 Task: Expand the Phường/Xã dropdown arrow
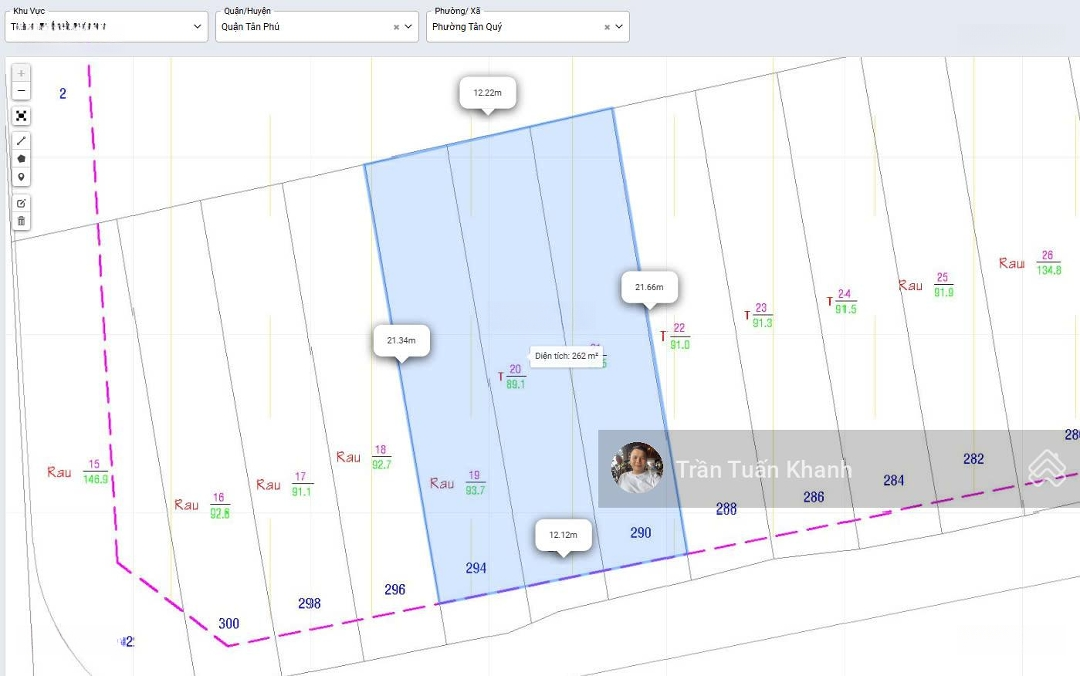[x=619, y=27]
